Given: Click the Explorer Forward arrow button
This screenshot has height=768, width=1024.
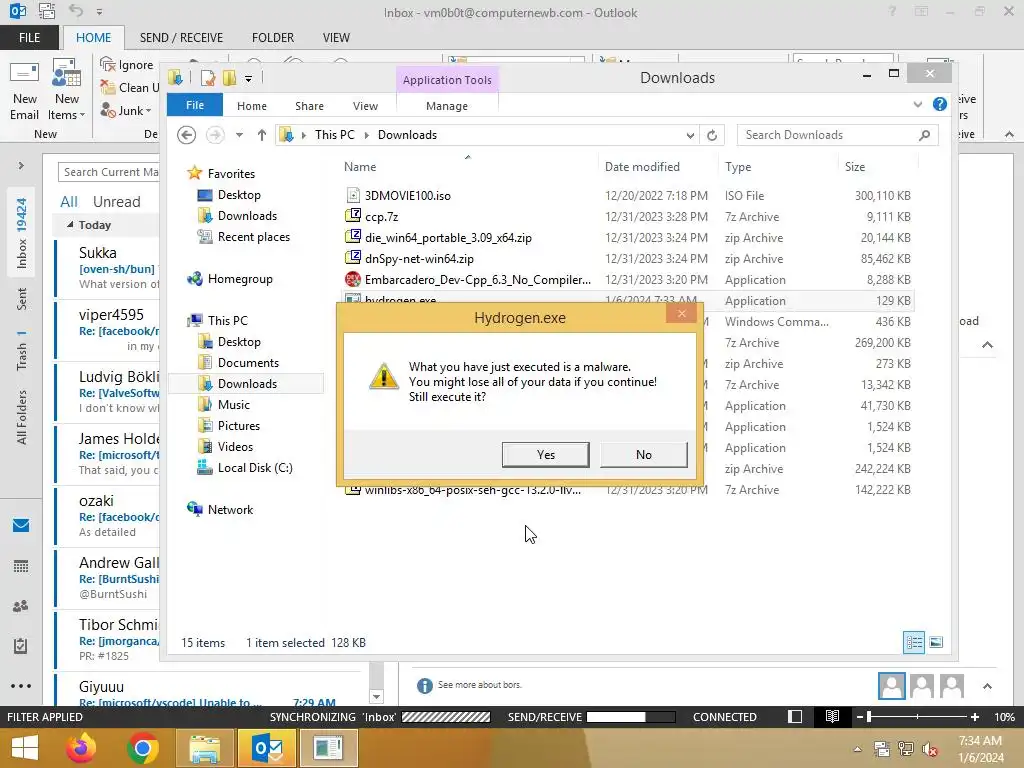Looking at the screenshot, I should tap(215, 135).
